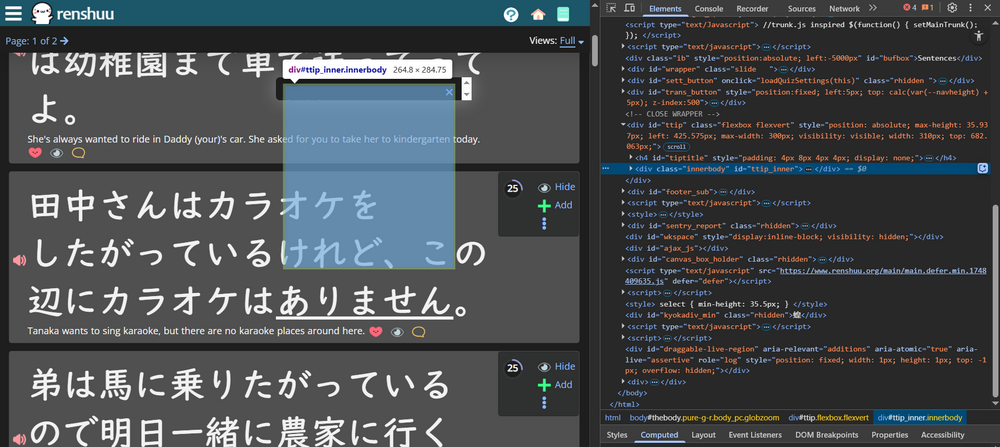This screenshot has height=447, width=1000.
Task: Click mastery level 25 progress circle for karaoke
Action: pos(513,187)
